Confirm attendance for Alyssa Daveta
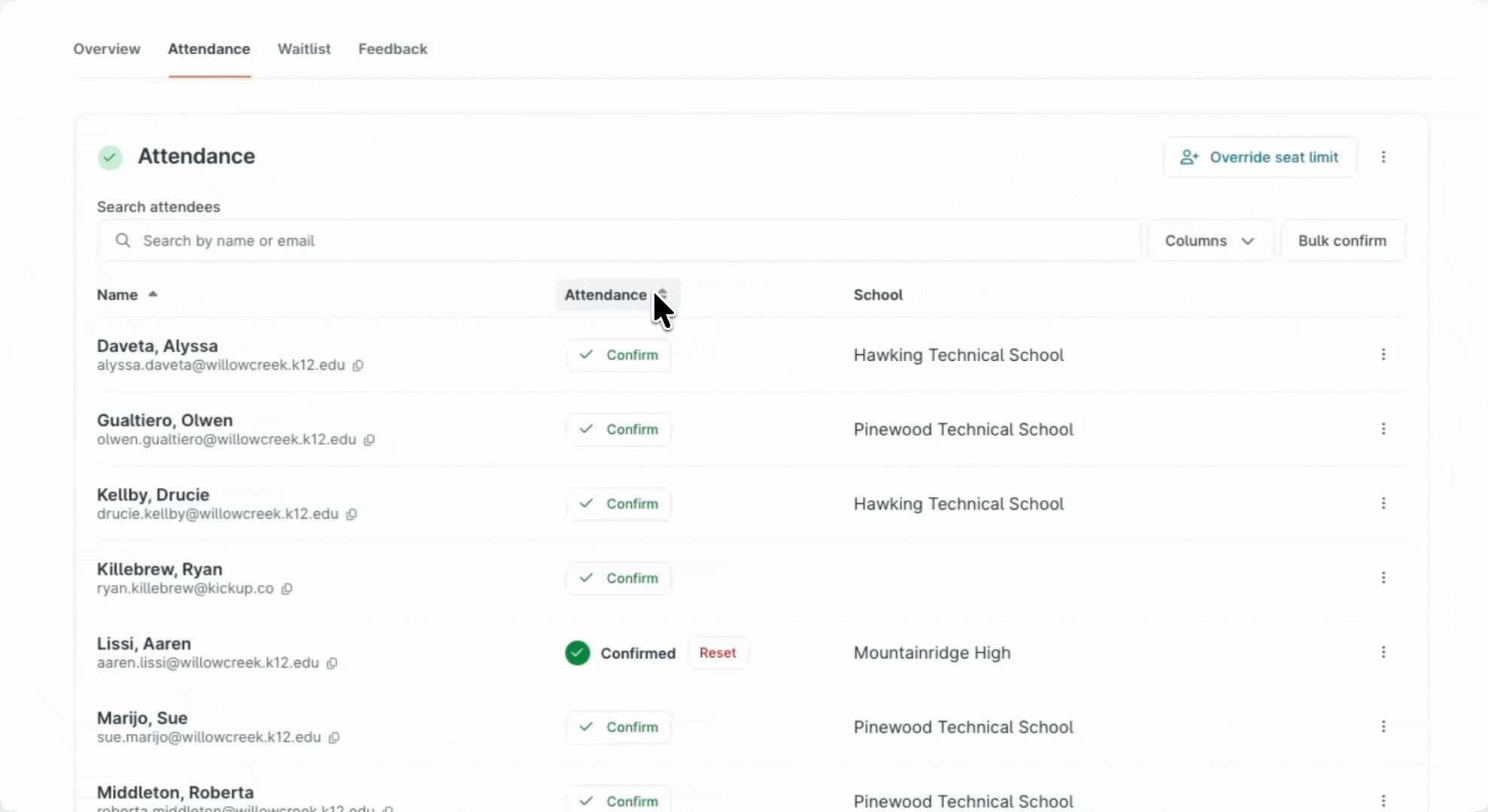This screenshot has height=812, width=1488. point(618,355)
